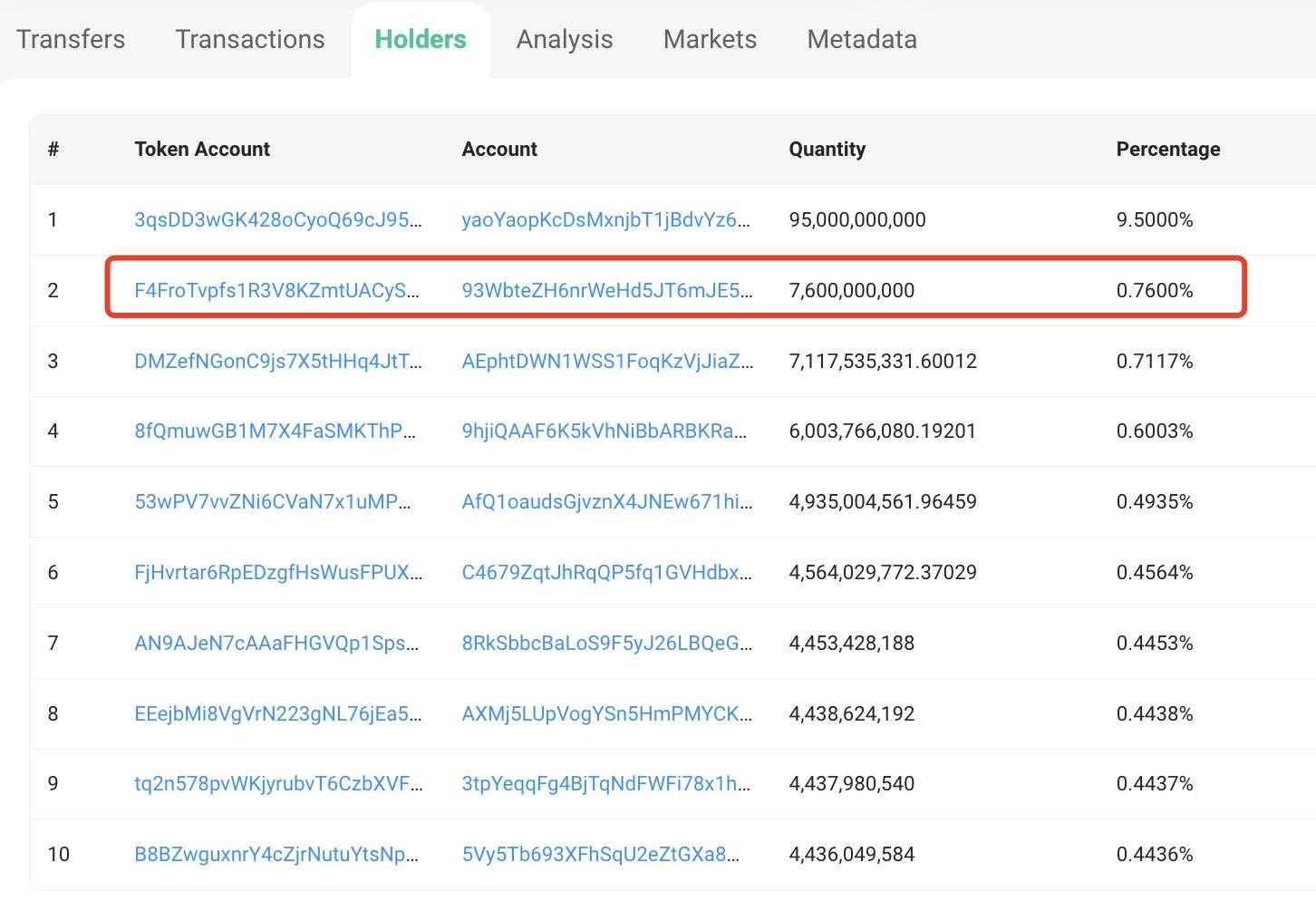Open the Metadata tab
This screenshot has width=1316, height=901.
point(862,39)
